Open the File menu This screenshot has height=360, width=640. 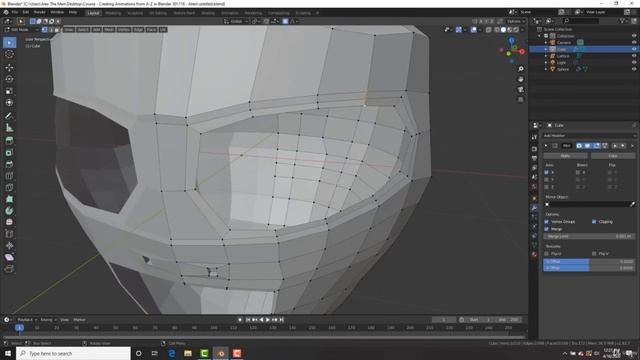(15, 12)
